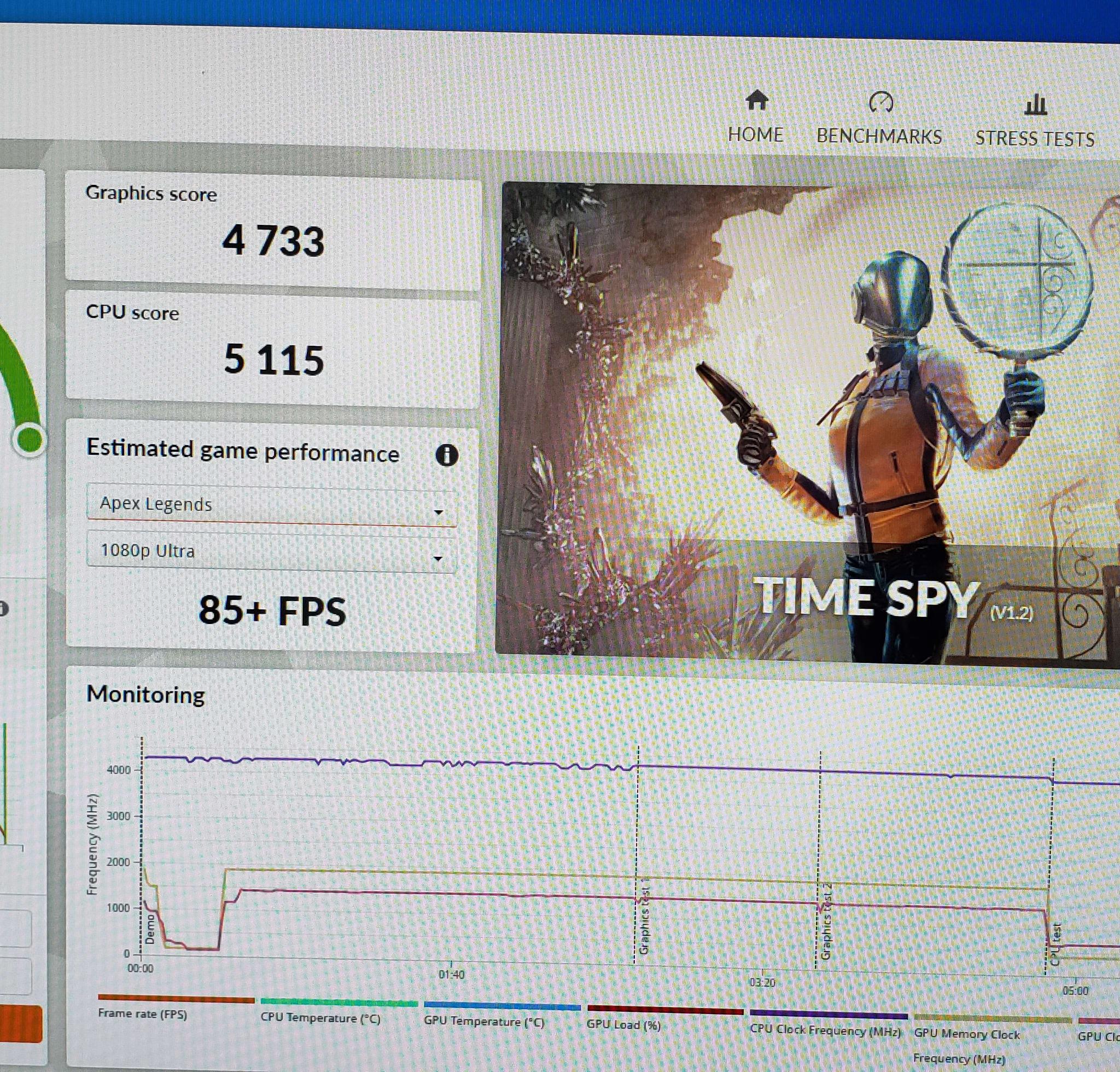Image resolution: width=1120 pixels, height=1072 pixels.
Task: Navigate to HOME
Action: (x=755, y=135)
